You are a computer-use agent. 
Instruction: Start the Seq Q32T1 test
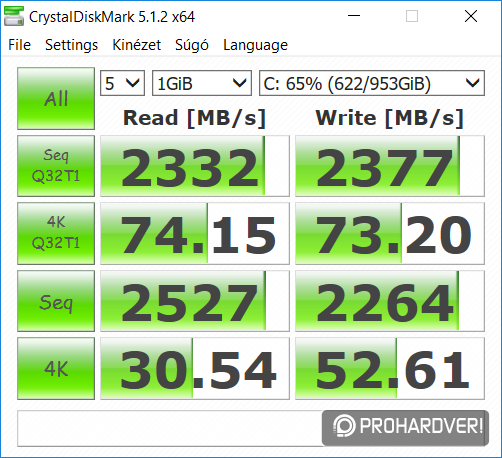coord(56,166)
